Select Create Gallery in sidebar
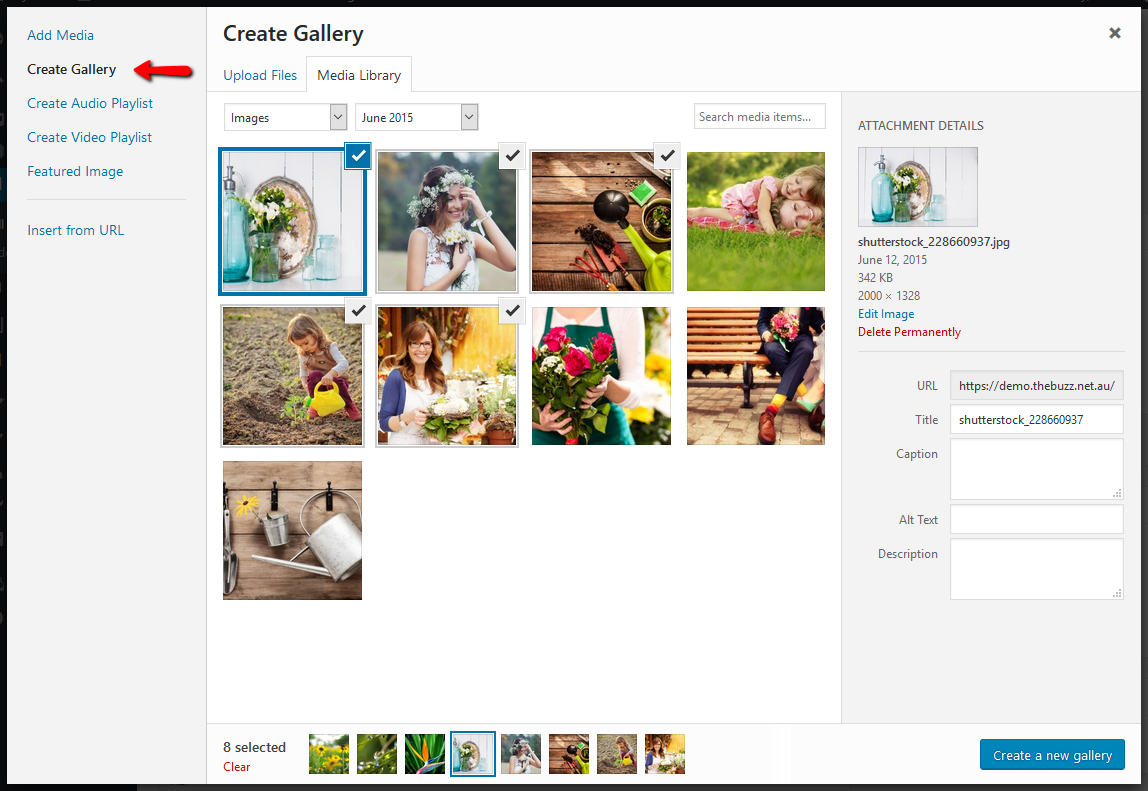Image resolution: width=1148 pixels, height=791 pixels. tap(72, 70)
